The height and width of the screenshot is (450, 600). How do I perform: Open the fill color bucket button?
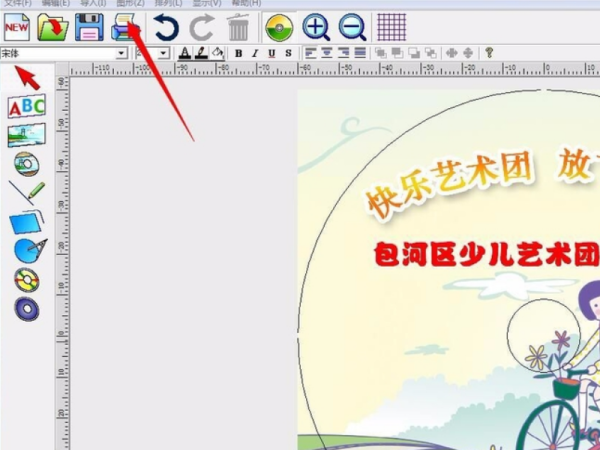point(217,53)
